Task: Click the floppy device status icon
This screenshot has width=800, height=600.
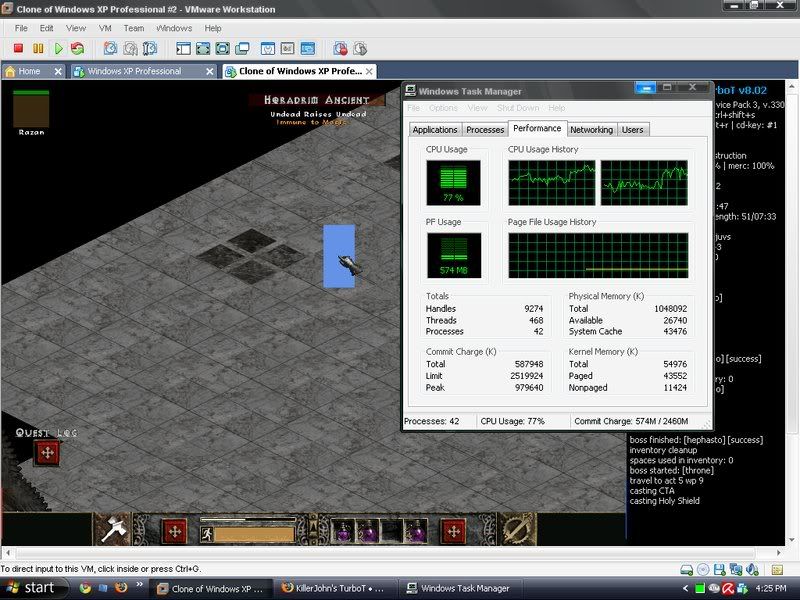Action: click(719, 569)
